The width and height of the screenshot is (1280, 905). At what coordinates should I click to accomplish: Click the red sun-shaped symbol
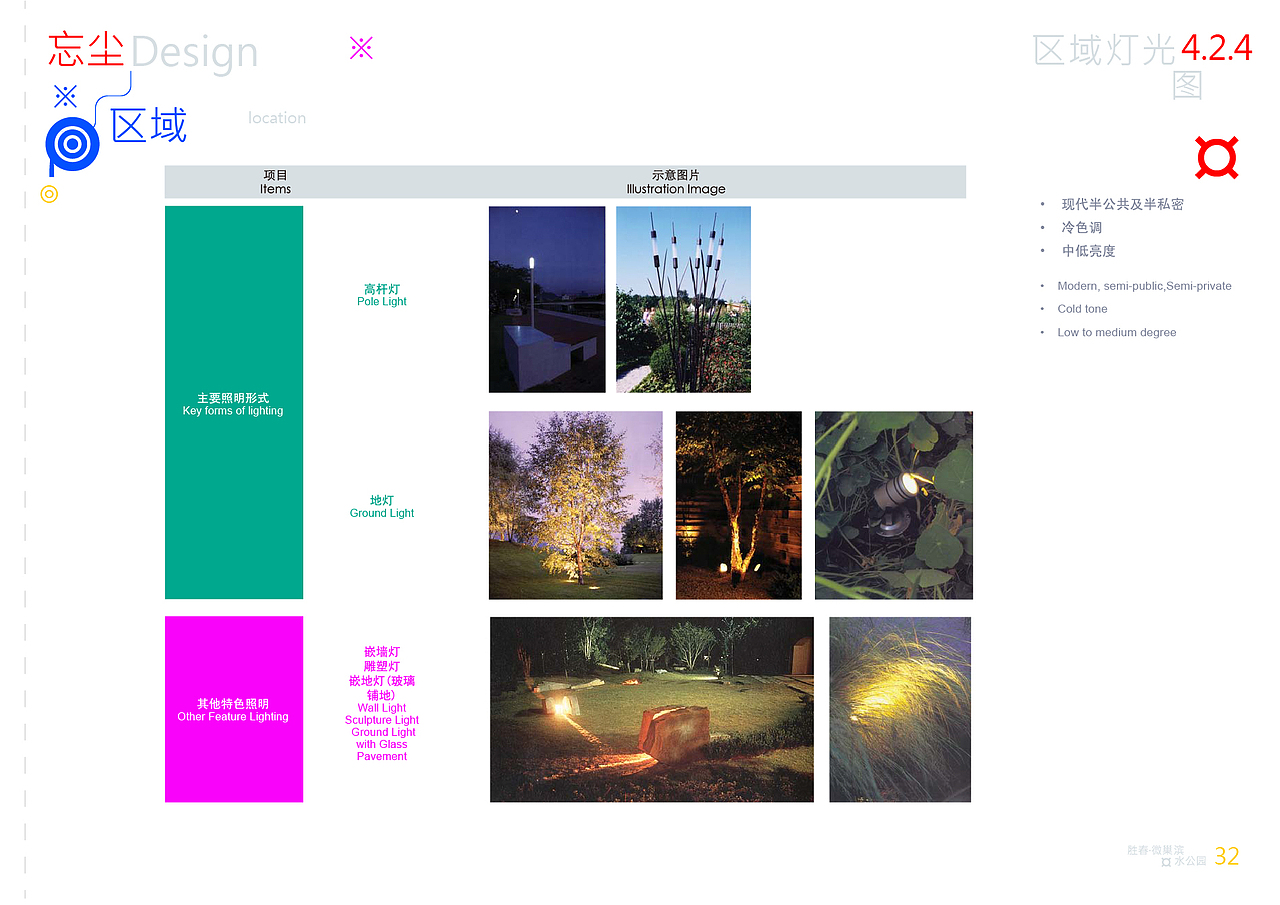point(1217,157)
